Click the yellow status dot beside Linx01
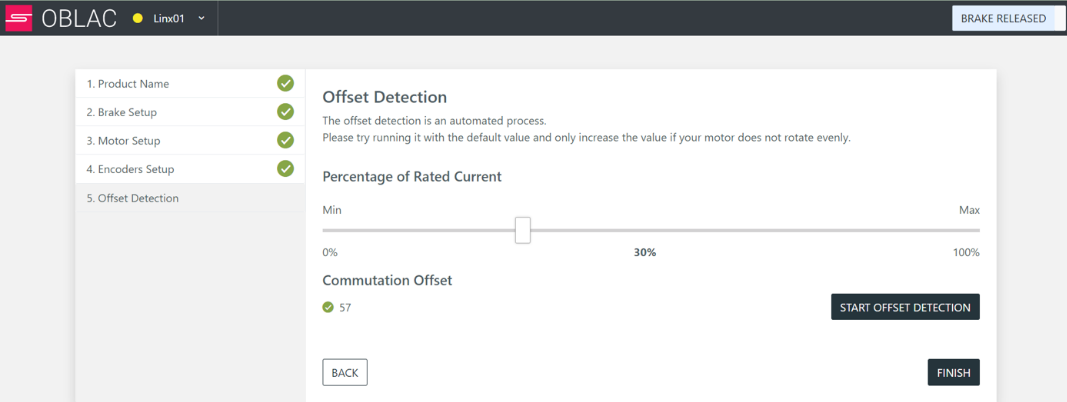 (x=137, y=18)
